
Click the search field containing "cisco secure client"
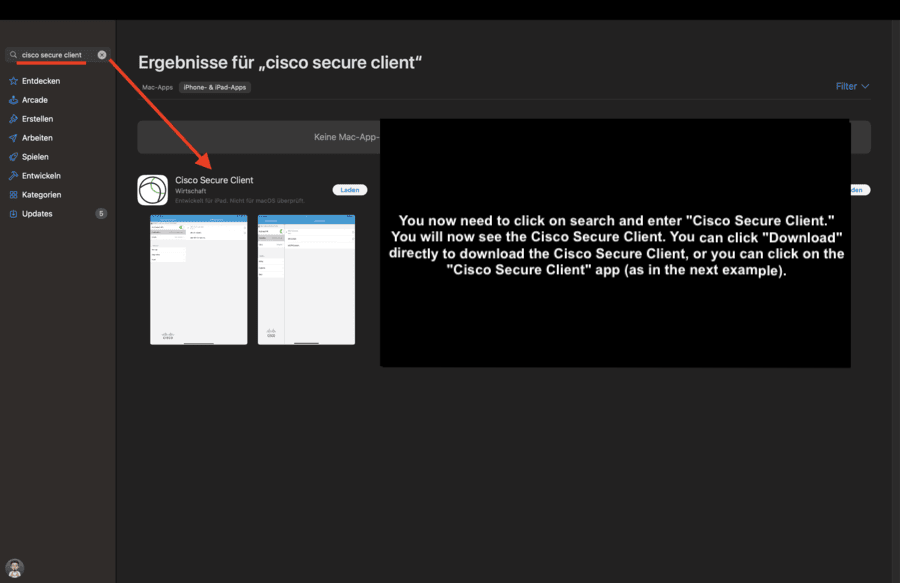(x=56, y=55)
